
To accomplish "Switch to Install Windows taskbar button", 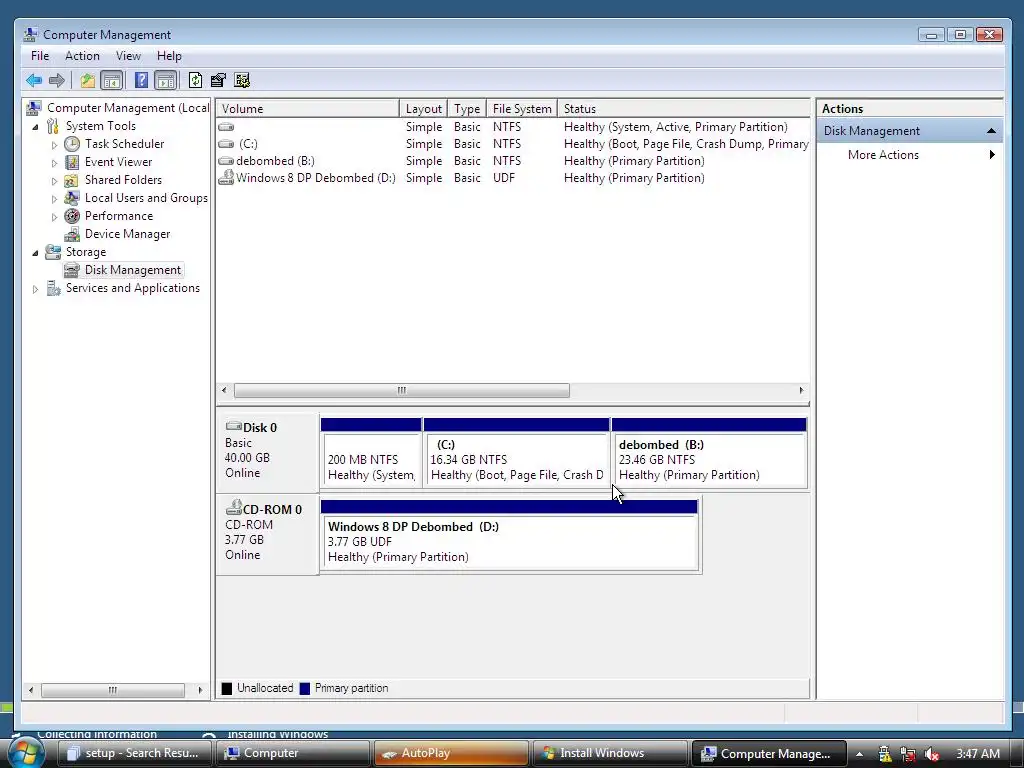I will [x=609, y=753].
